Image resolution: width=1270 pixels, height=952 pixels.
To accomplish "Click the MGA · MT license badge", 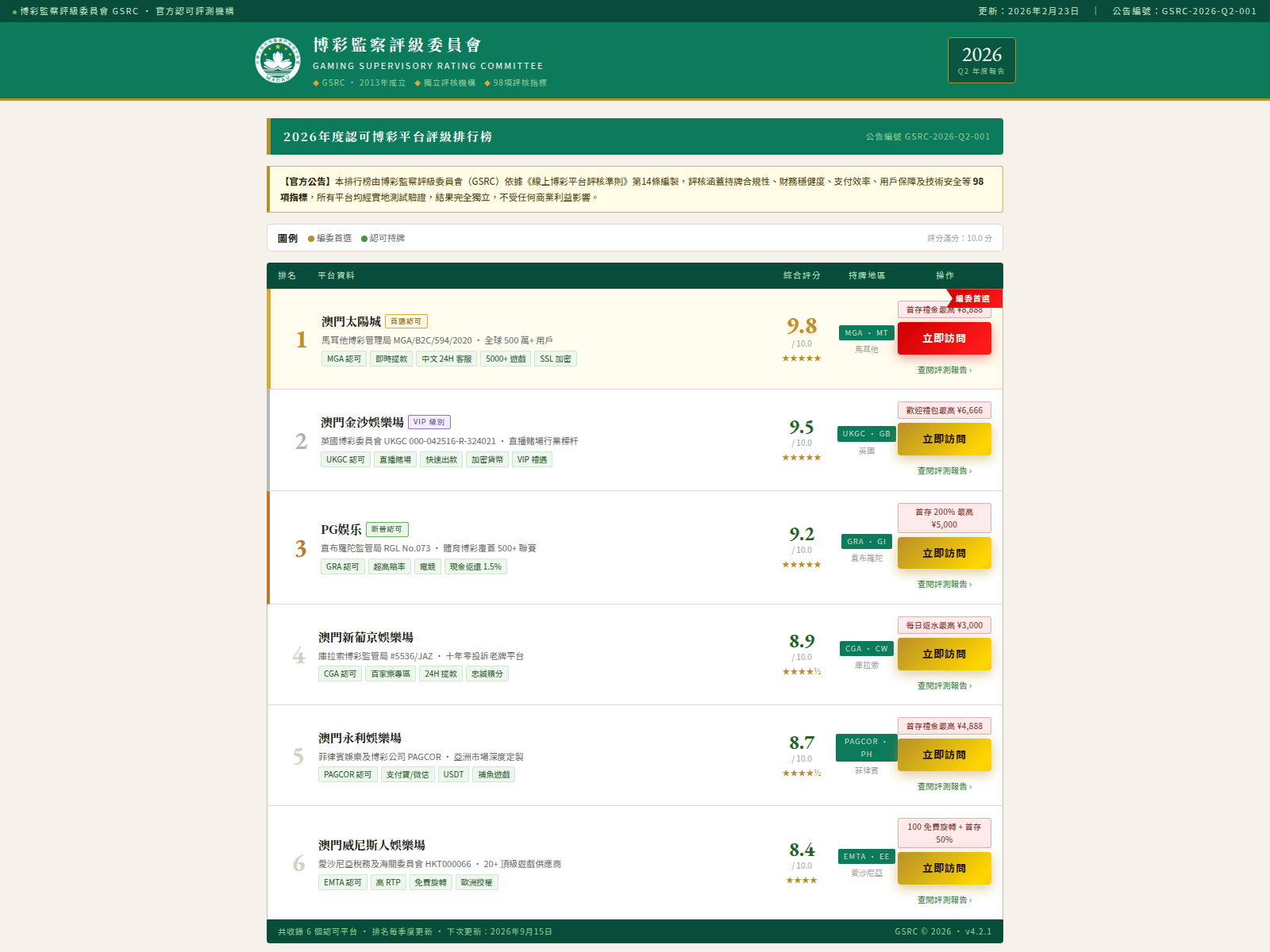I will pyautogui.click(x=867, y=333).
